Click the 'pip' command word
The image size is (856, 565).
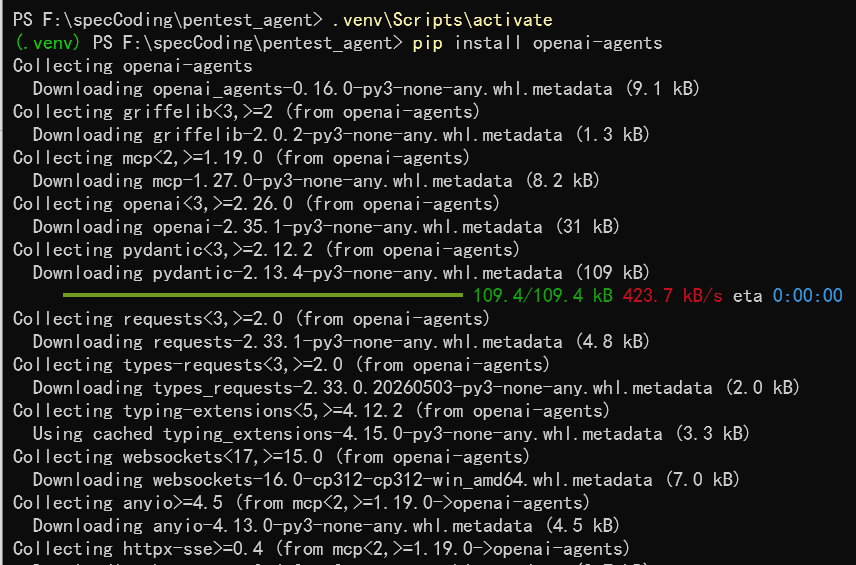pyautogui.click(x=427, y=43)
